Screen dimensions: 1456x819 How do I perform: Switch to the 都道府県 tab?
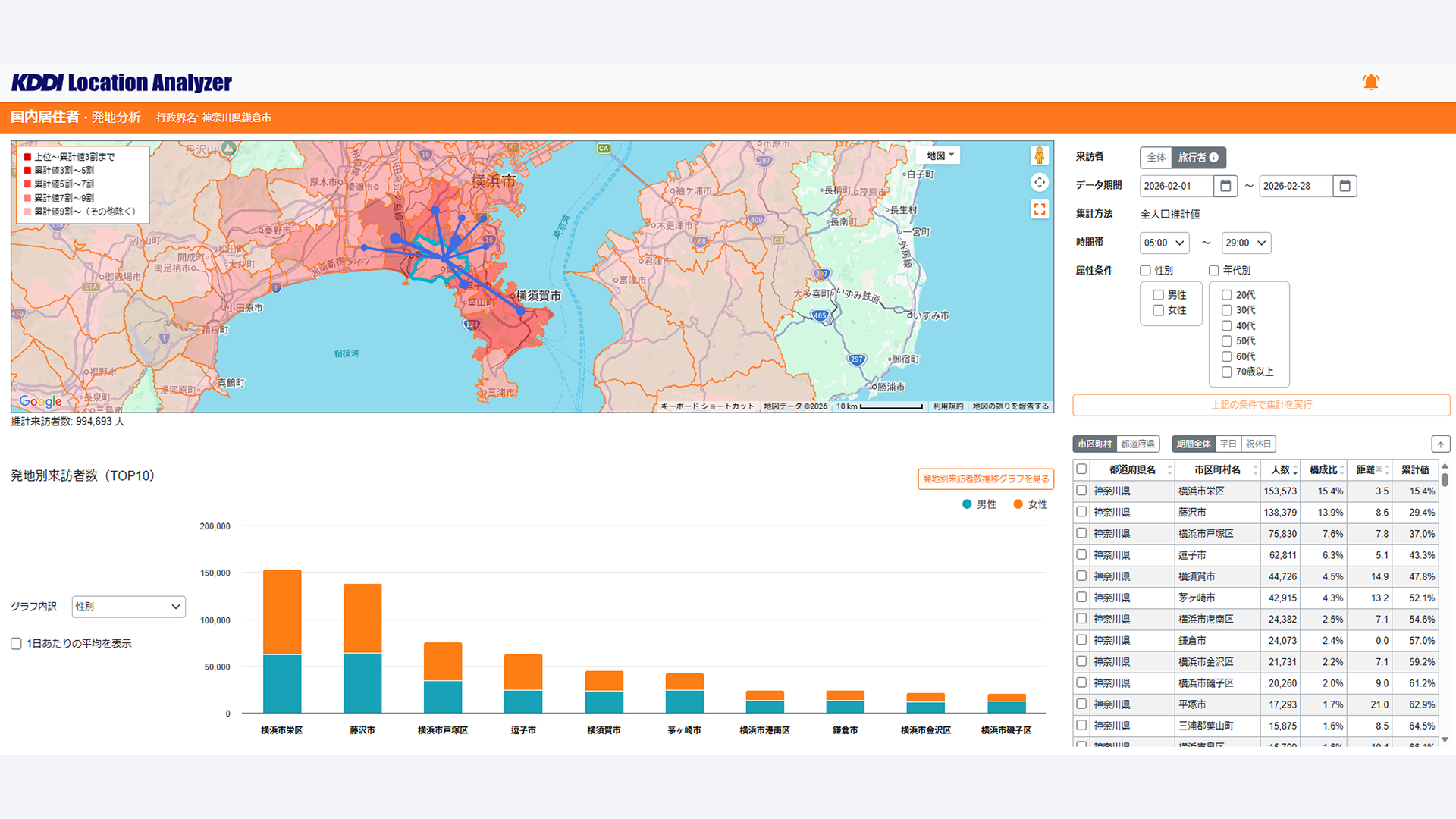[x=1137, y=444]
